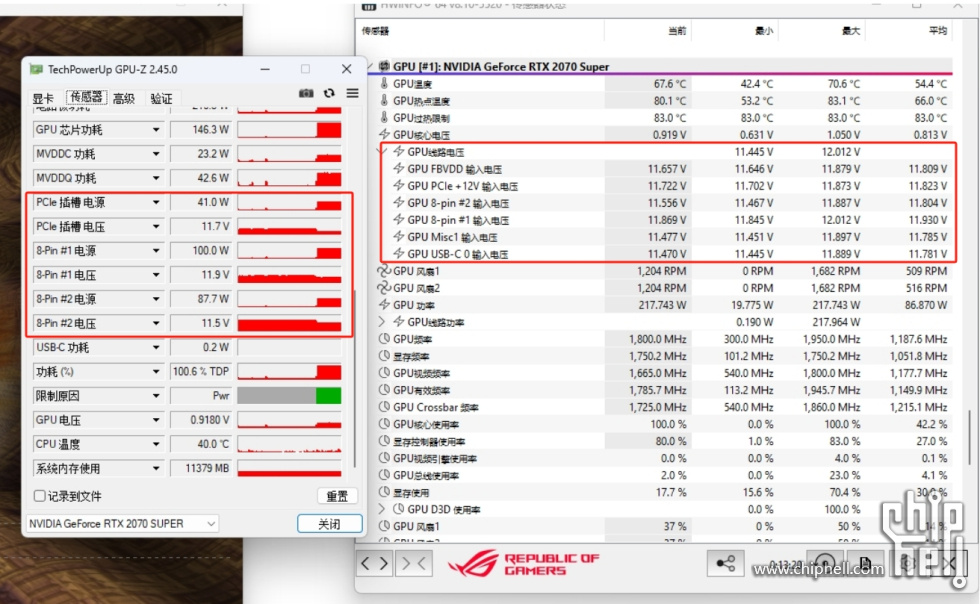Screen dimensions: 980x604
Task: Click the HWiNFO reset clock icon
Action: 824,563
